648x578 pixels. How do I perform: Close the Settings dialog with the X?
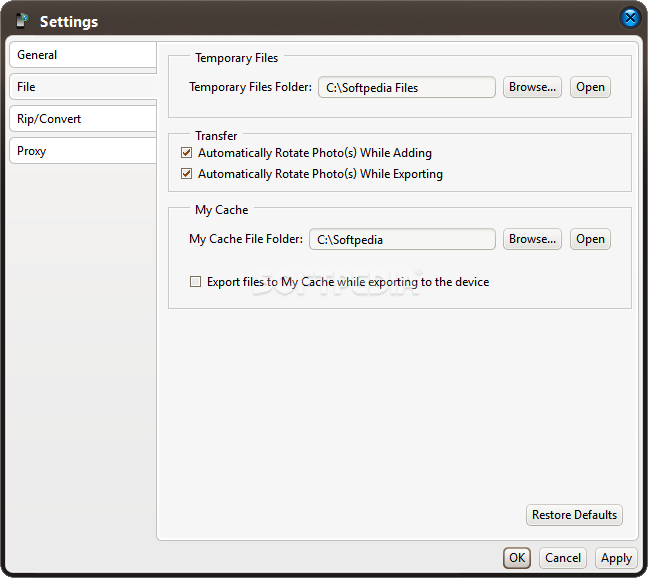(630, 18)
